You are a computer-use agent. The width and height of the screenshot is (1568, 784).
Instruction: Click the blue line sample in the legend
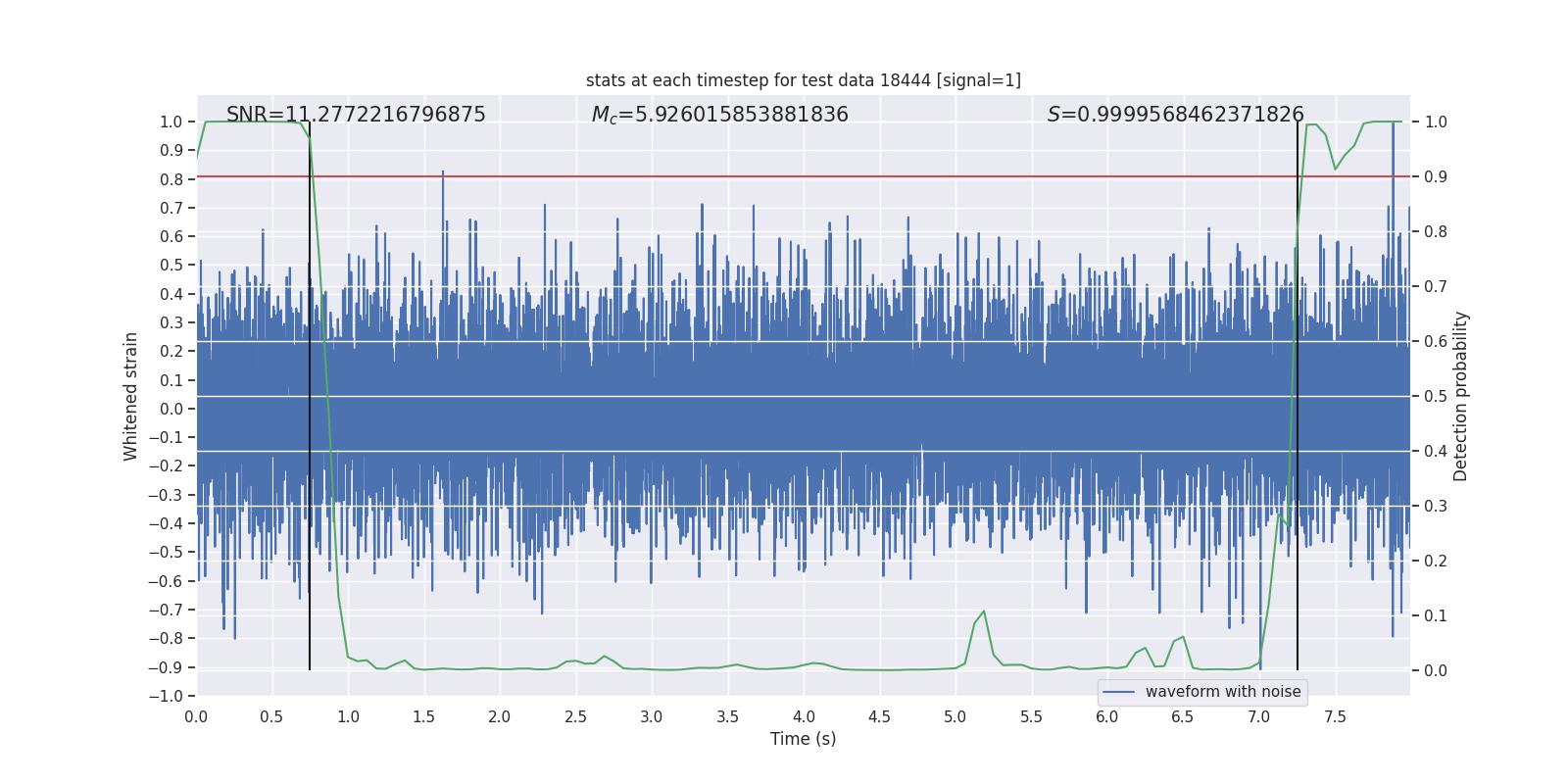point(1118,692)
